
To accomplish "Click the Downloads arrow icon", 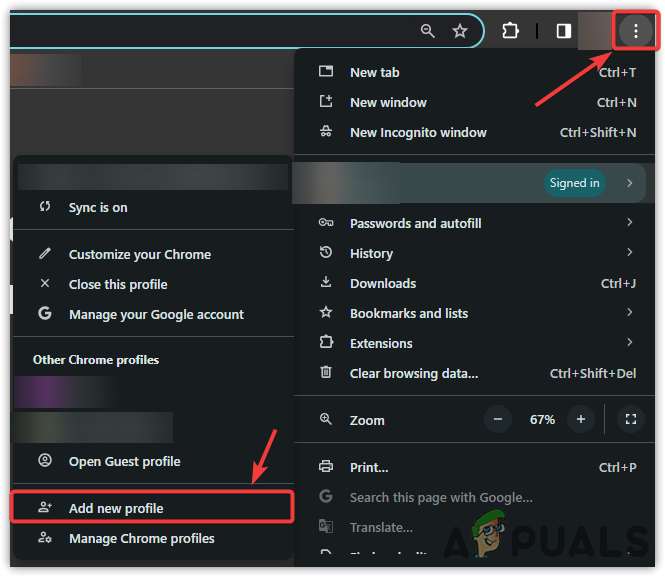I will pyautogui.click(x=326, y=282).
